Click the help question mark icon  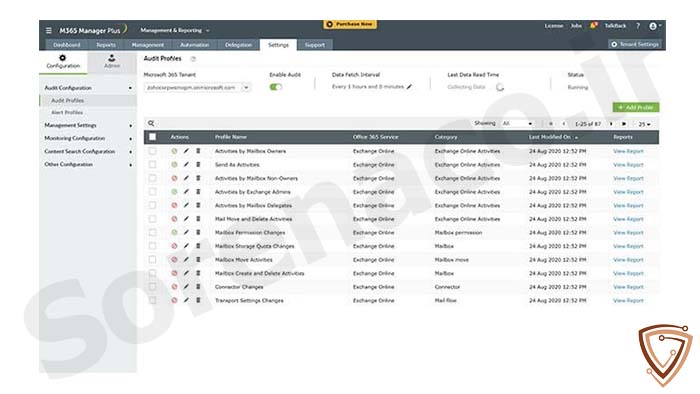638,26
